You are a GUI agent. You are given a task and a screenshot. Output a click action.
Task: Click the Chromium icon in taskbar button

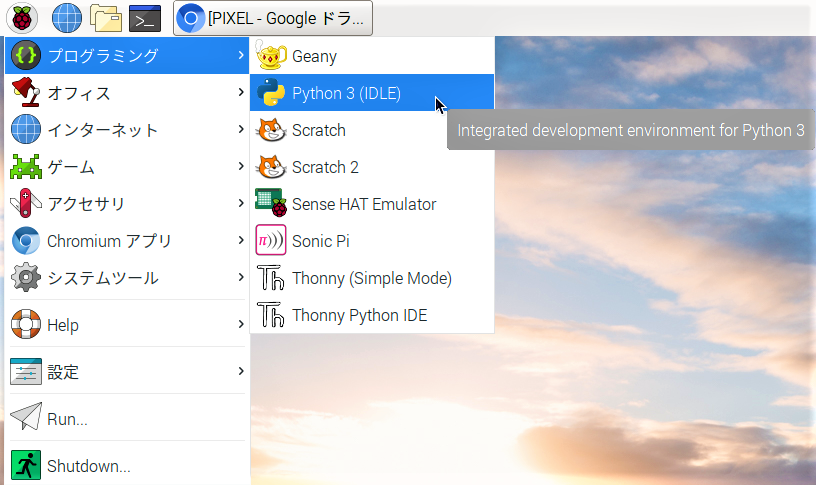(190, 18)
